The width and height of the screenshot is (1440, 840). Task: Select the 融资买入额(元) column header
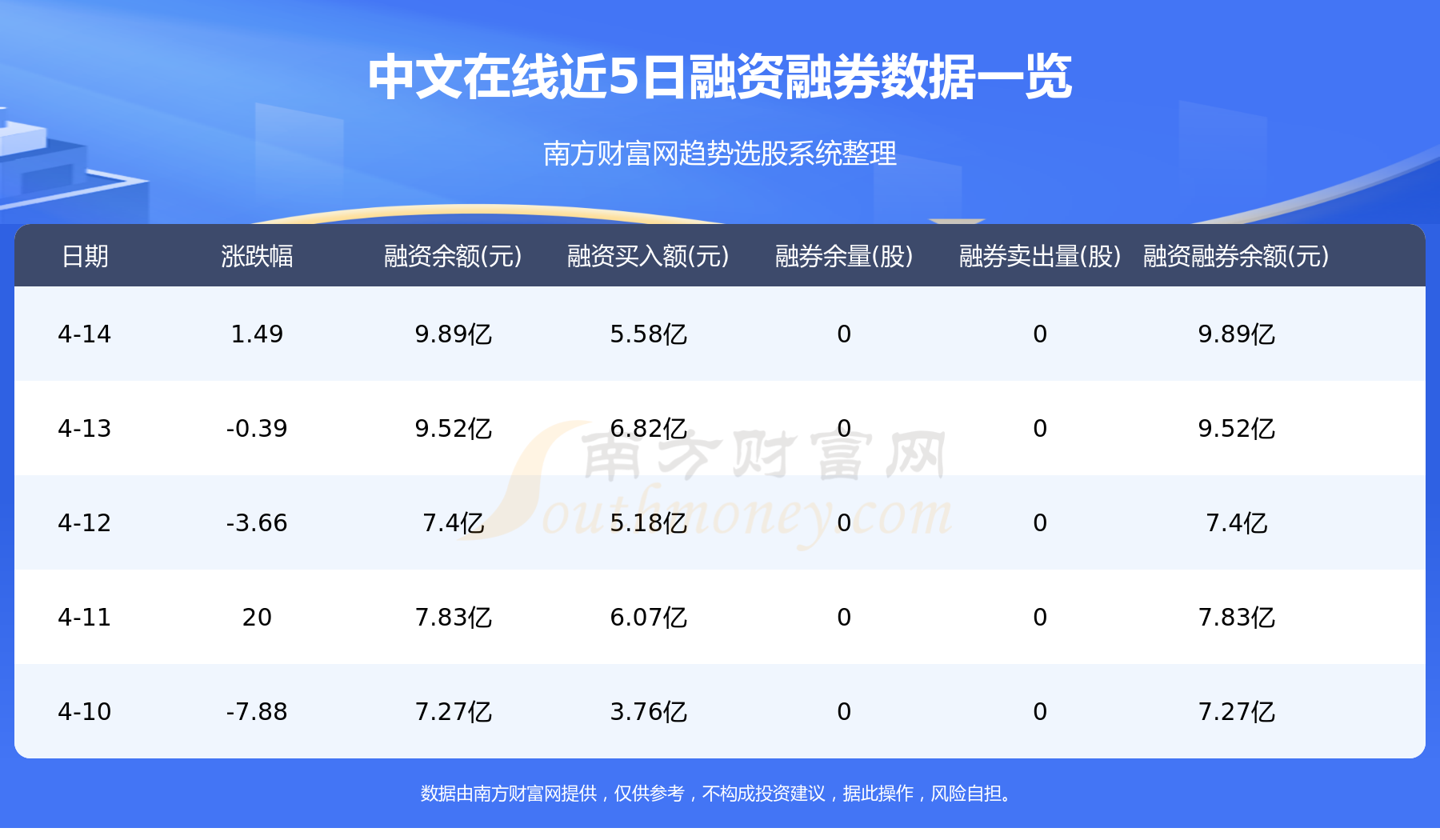(649, 256)
